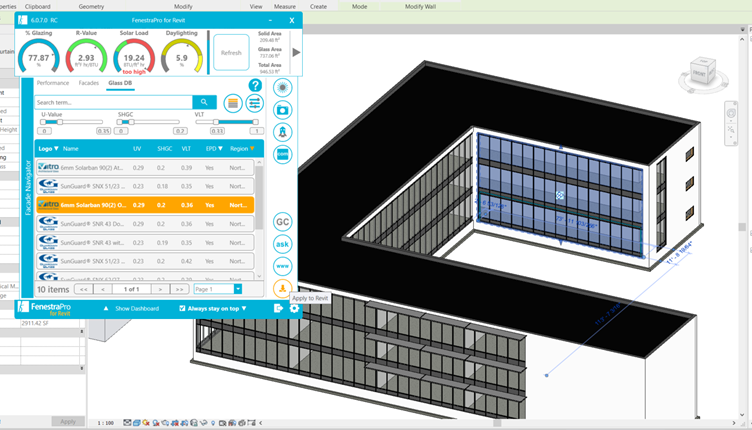Viewport: 752px width, 430px height.
Task: Click Show Dashboard link
Action: [137, 308]
